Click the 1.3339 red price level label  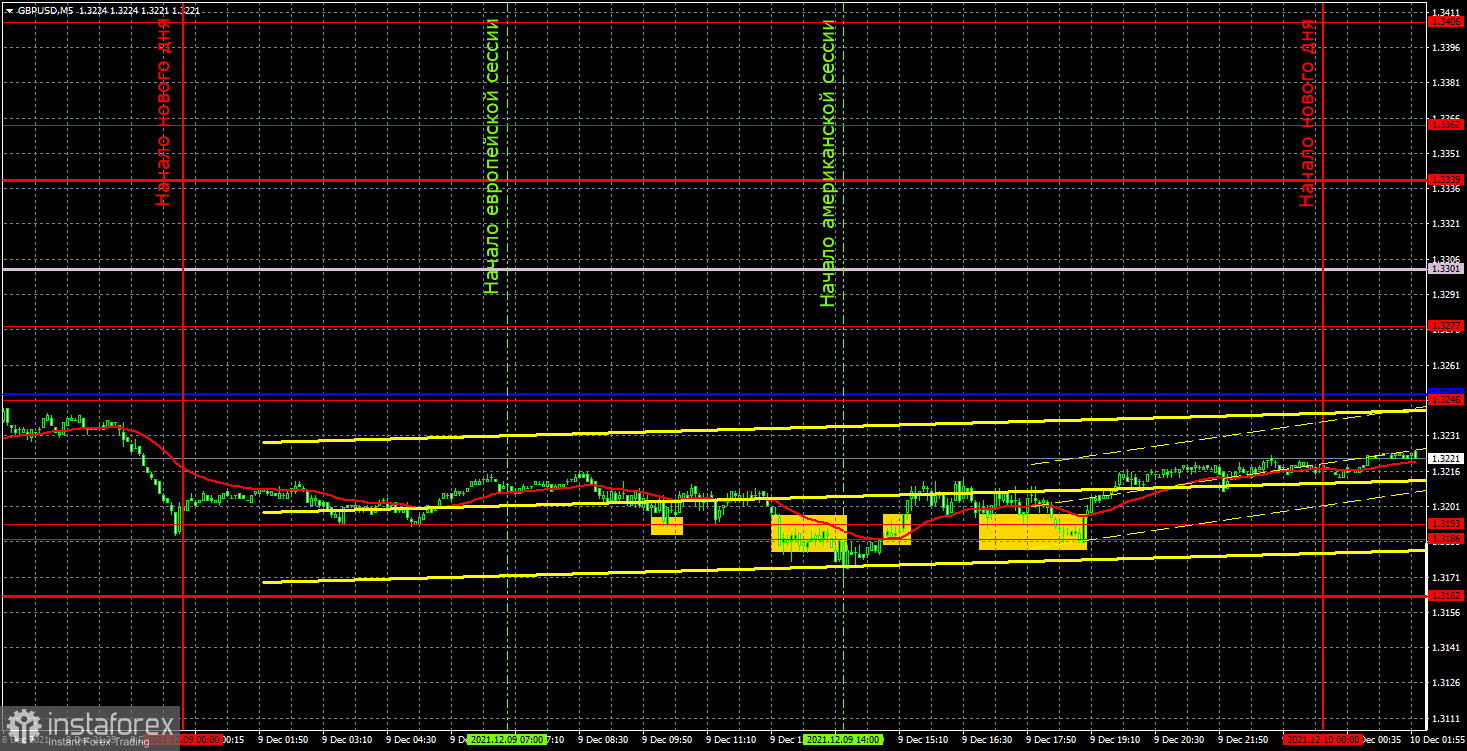click(x=1446, y=180)
